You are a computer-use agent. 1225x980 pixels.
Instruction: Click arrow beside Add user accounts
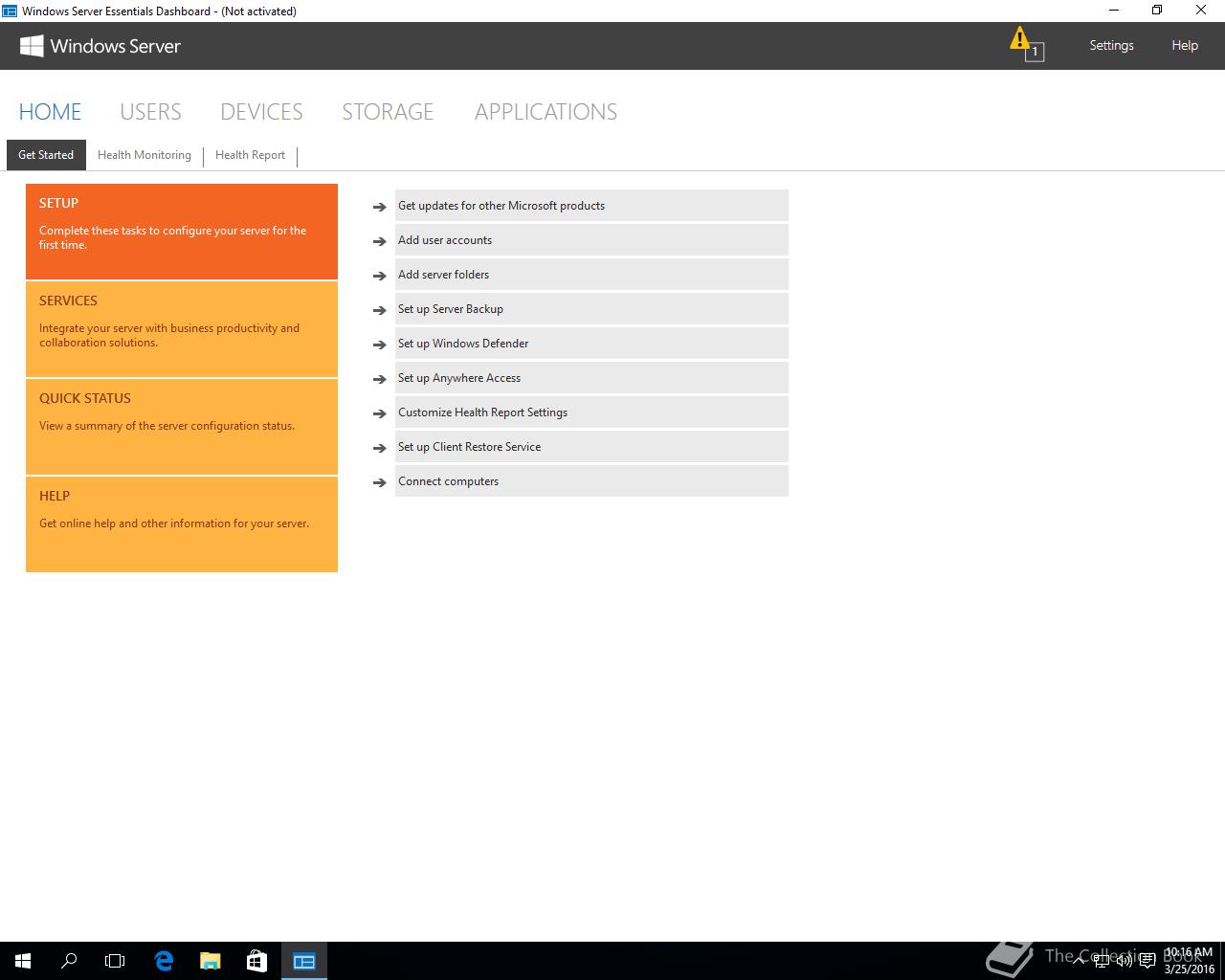(380, 241)
